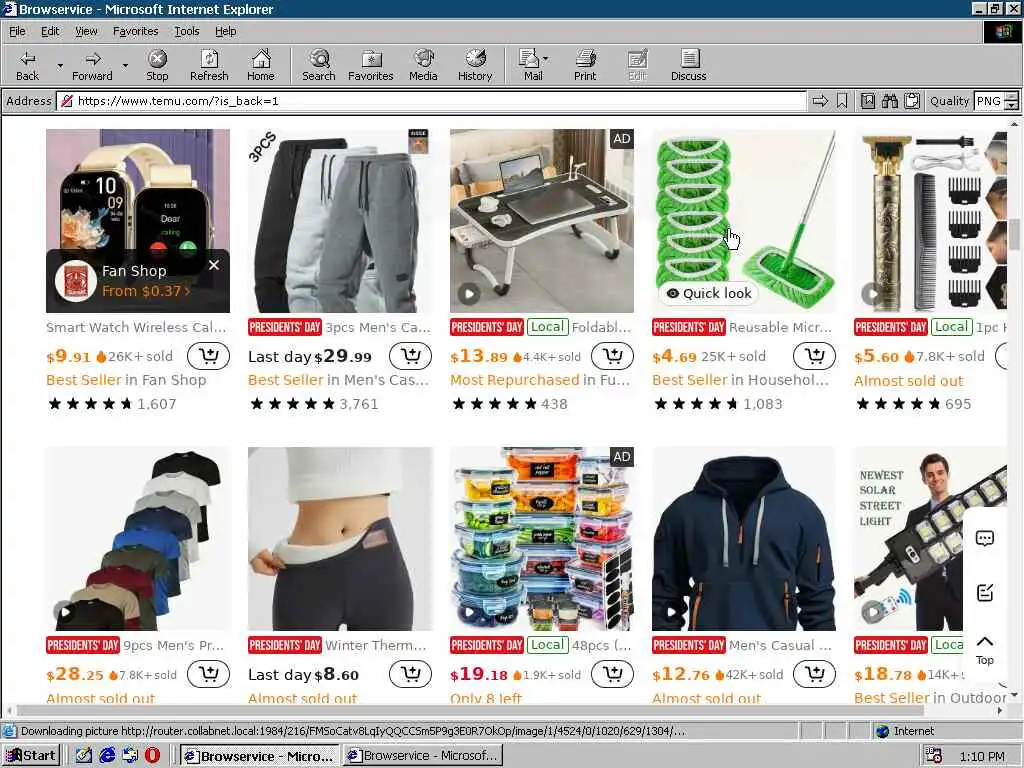
Task: Open hair trimmer product image
Action: (931, 221)
